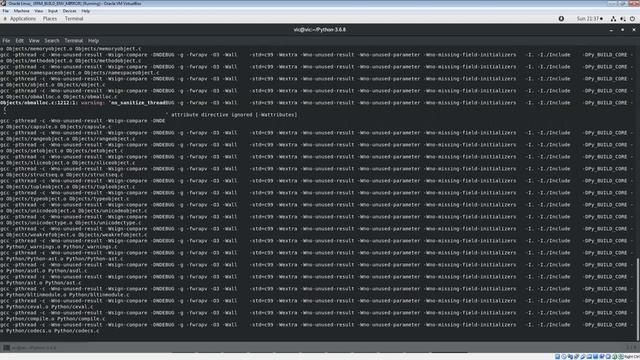Click the Objects/tupleobject.o output line

pyautogui.click(x=68, y=187)
